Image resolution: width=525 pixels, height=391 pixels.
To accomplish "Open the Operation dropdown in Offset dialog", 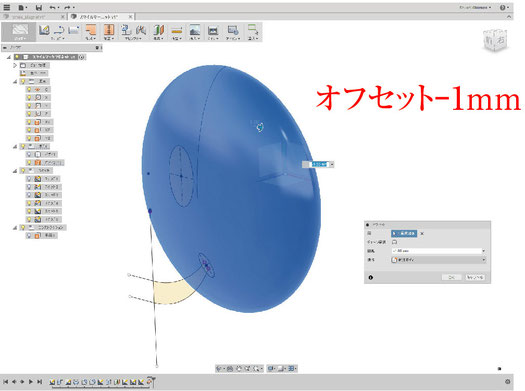I will point(439,260).
